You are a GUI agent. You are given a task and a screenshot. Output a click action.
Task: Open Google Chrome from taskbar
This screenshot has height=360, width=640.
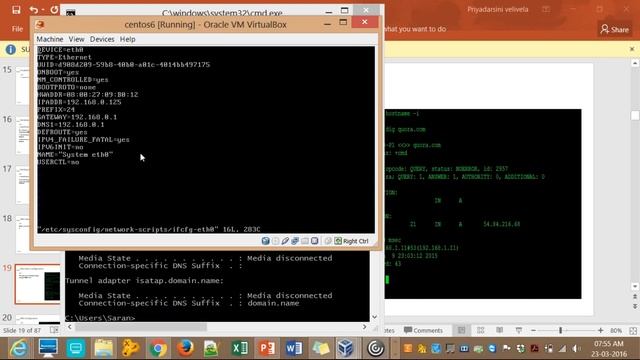158,348
